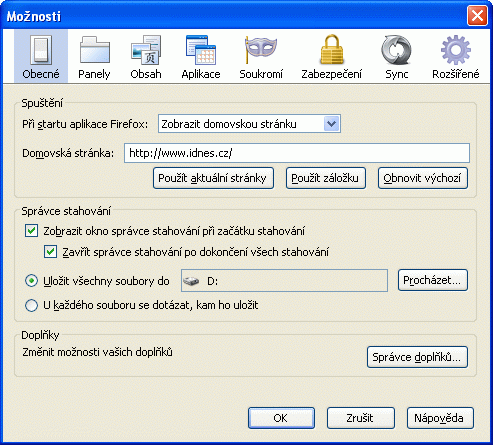Open the Firefox startup action dropdown
The image size is (493, 445).
(x=249, y=124)
